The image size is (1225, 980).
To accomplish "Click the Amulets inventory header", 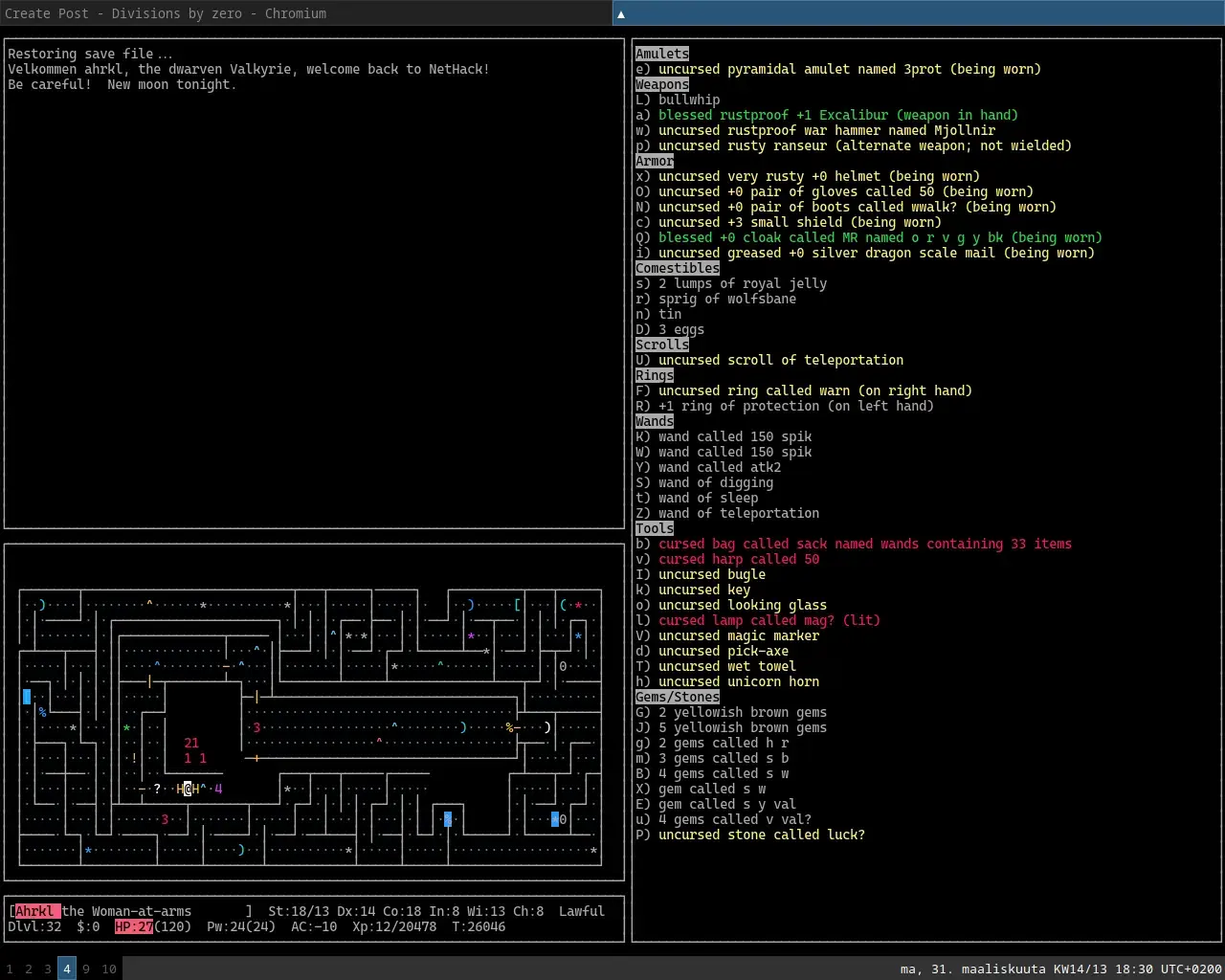I will [662, 54].
